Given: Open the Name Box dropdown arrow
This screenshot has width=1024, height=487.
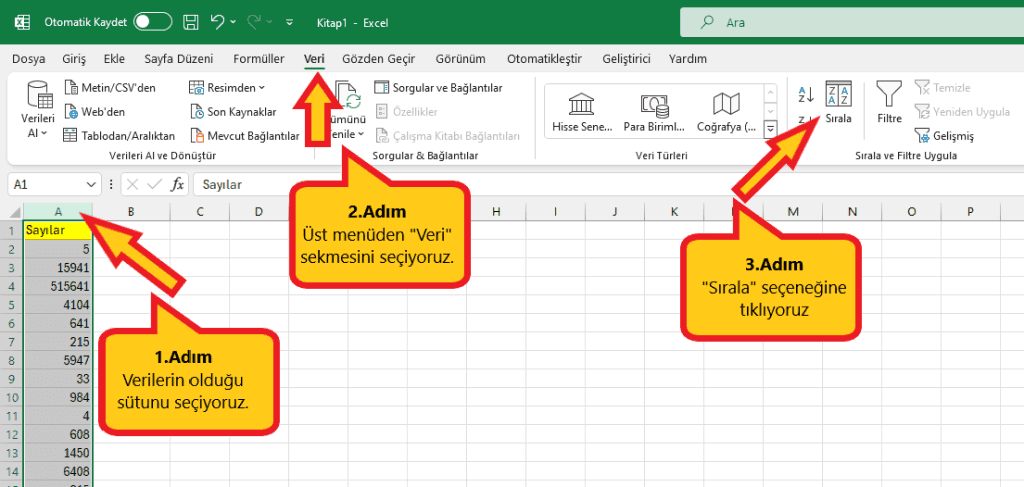Looking at the screenshot, I should [x=92, y=184].
